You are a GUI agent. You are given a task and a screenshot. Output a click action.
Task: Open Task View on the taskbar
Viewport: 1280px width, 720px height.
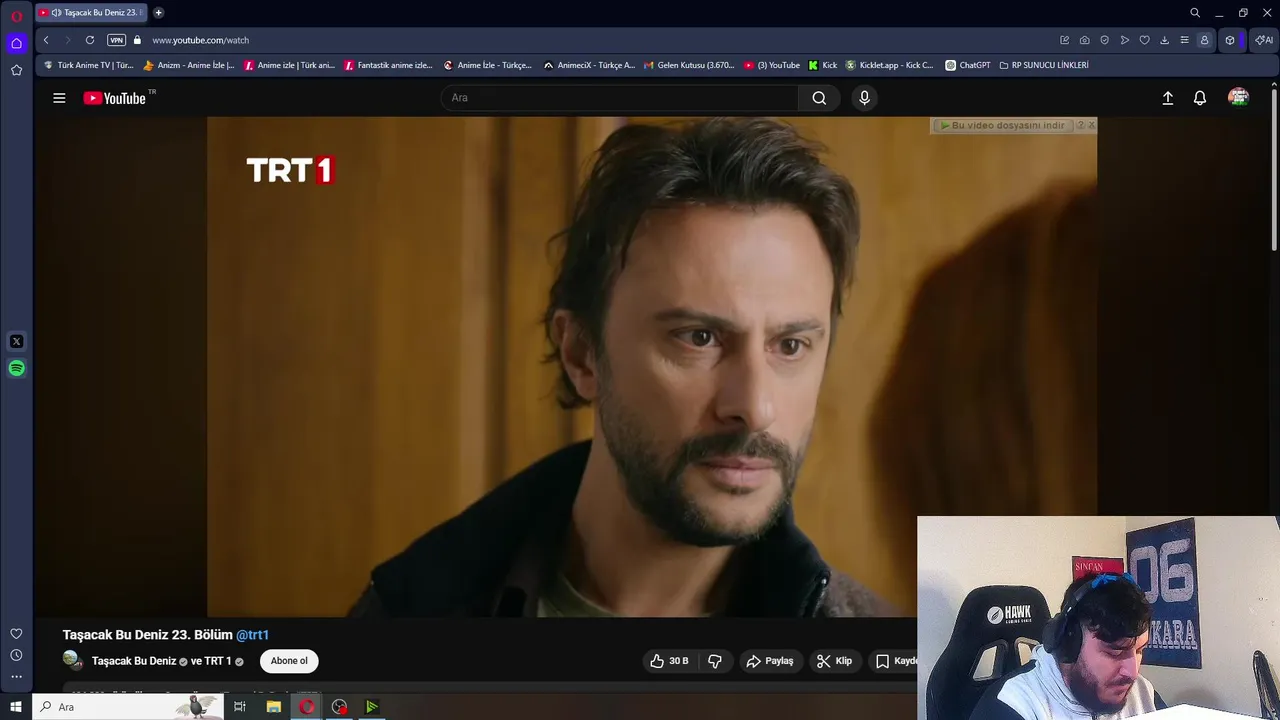coord(240,707)
